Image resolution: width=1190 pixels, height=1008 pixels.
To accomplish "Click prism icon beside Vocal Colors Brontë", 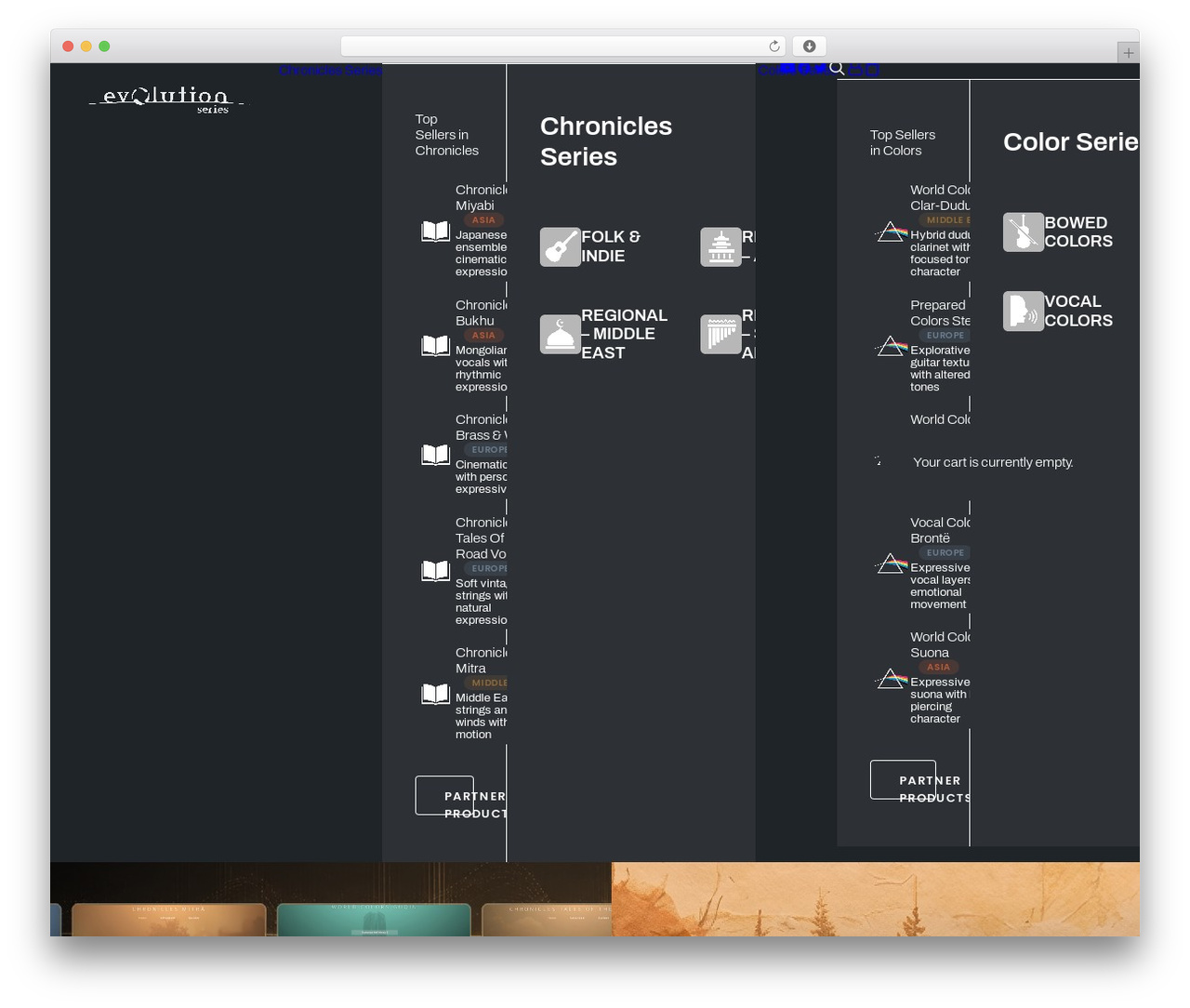I will [x=891, y=564].
